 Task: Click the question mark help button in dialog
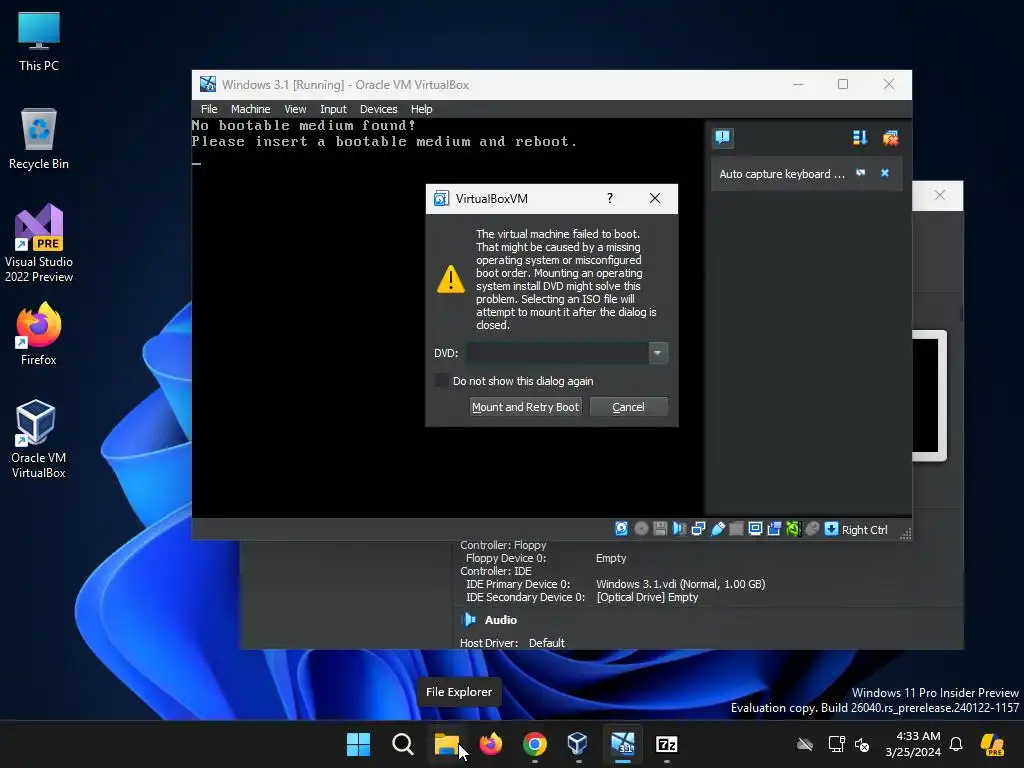point(609,199)
